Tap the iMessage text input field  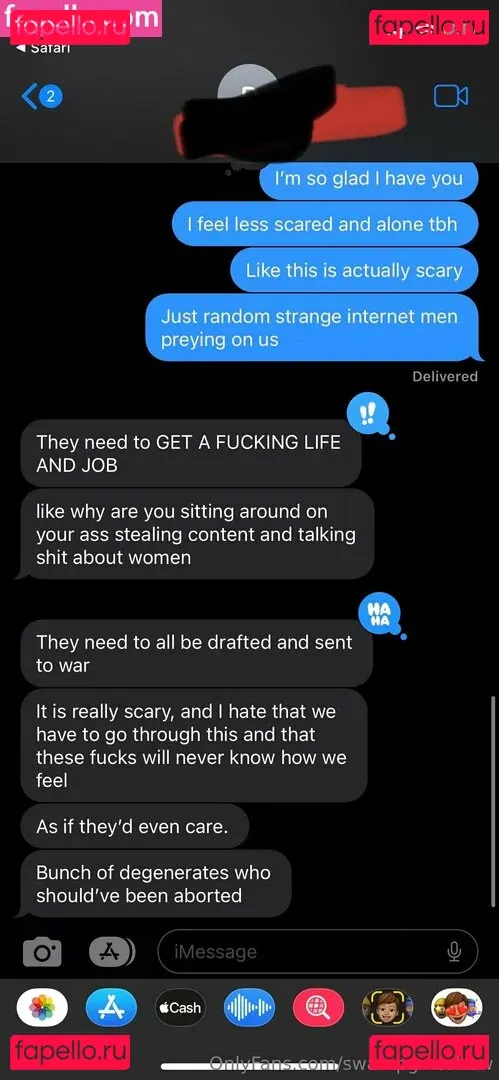pyautogui.click(x=318, y=952)
